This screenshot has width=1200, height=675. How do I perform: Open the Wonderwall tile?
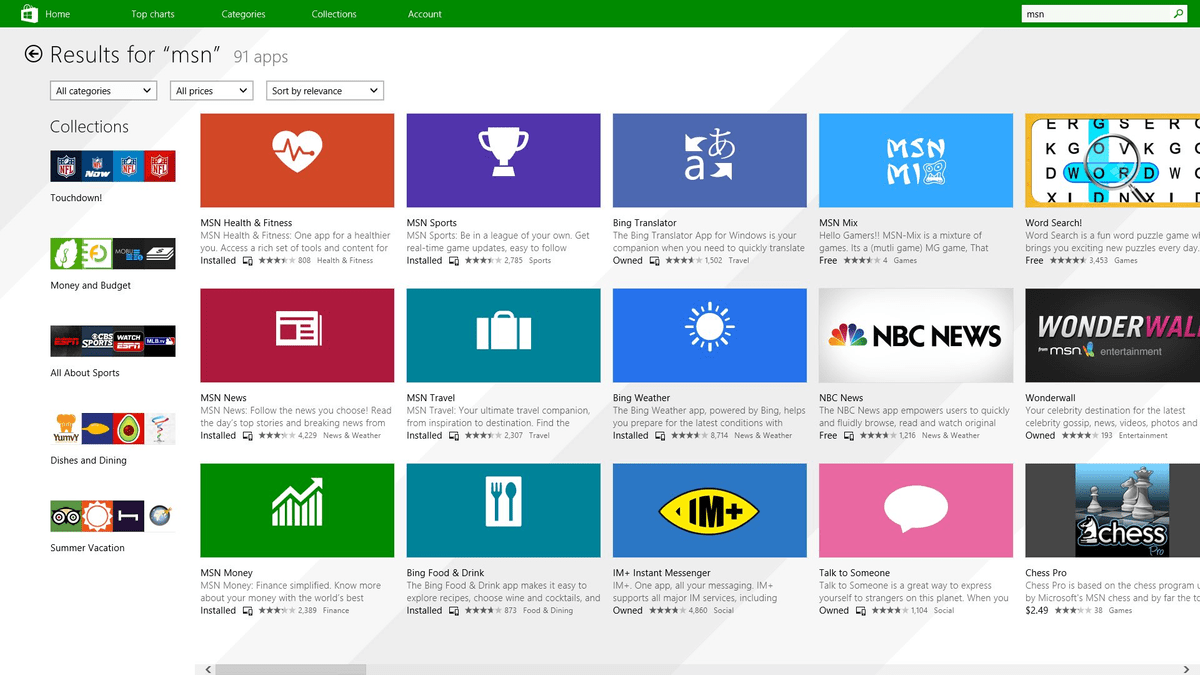coord(1112,335)
